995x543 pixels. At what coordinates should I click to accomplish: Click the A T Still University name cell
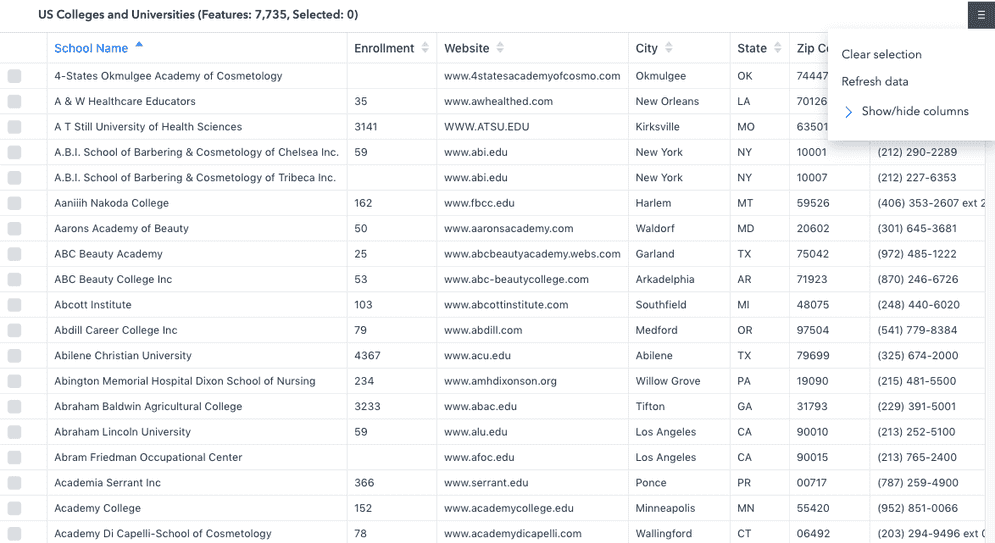click(x=148, y=127)
